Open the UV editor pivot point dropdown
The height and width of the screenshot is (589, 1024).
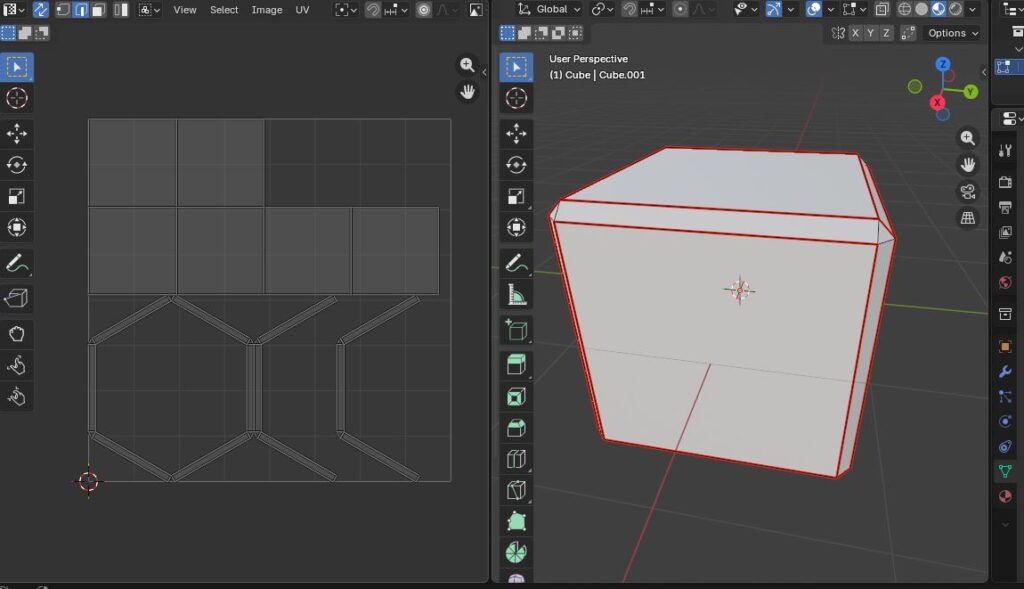click(x=345, y=10)
